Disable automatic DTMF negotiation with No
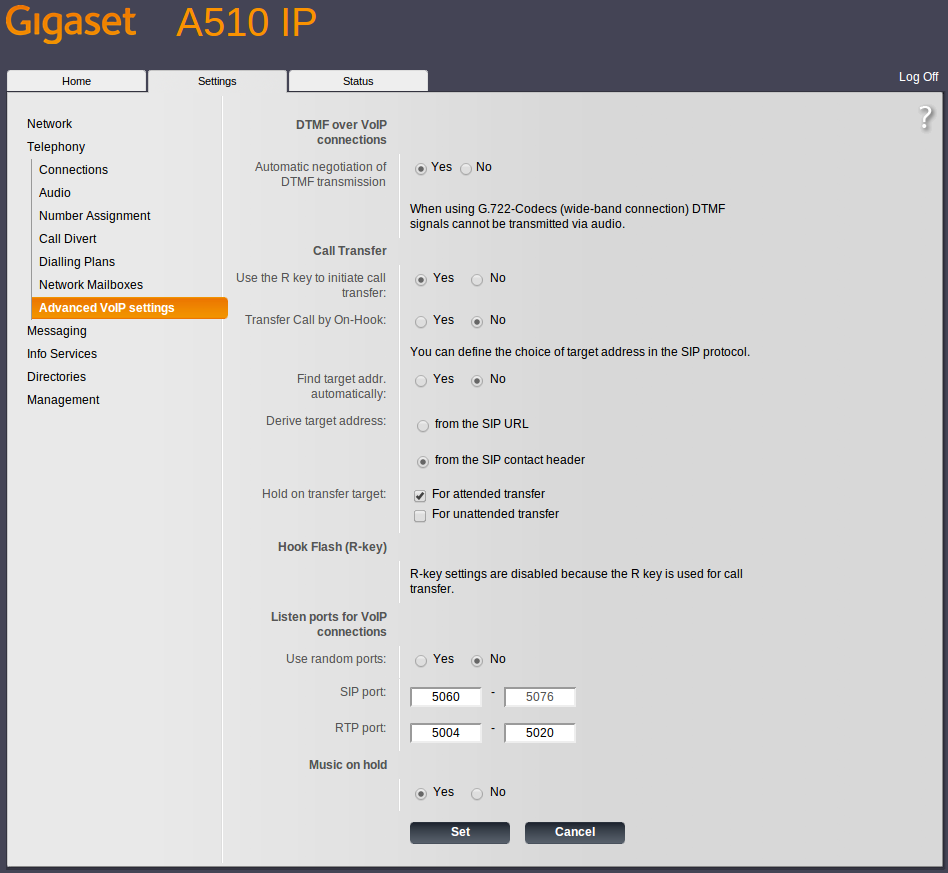 coord(466,169)
